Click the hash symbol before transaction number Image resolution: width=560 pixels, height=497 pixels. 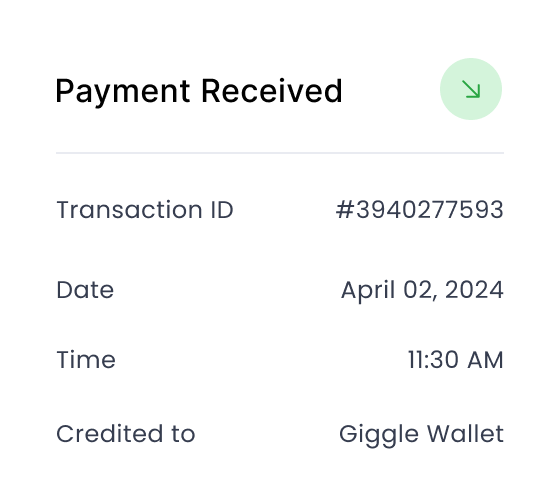(345, 210)
